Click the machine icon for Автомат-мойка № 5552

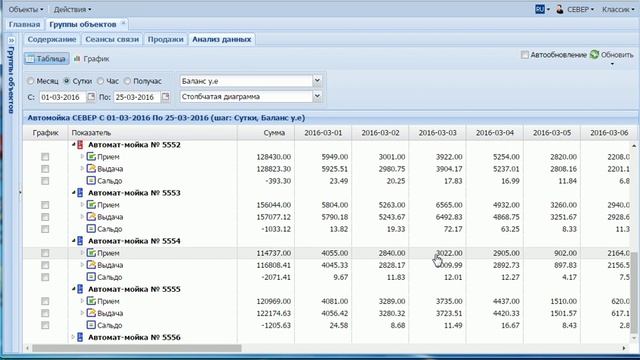pos(80,144)
